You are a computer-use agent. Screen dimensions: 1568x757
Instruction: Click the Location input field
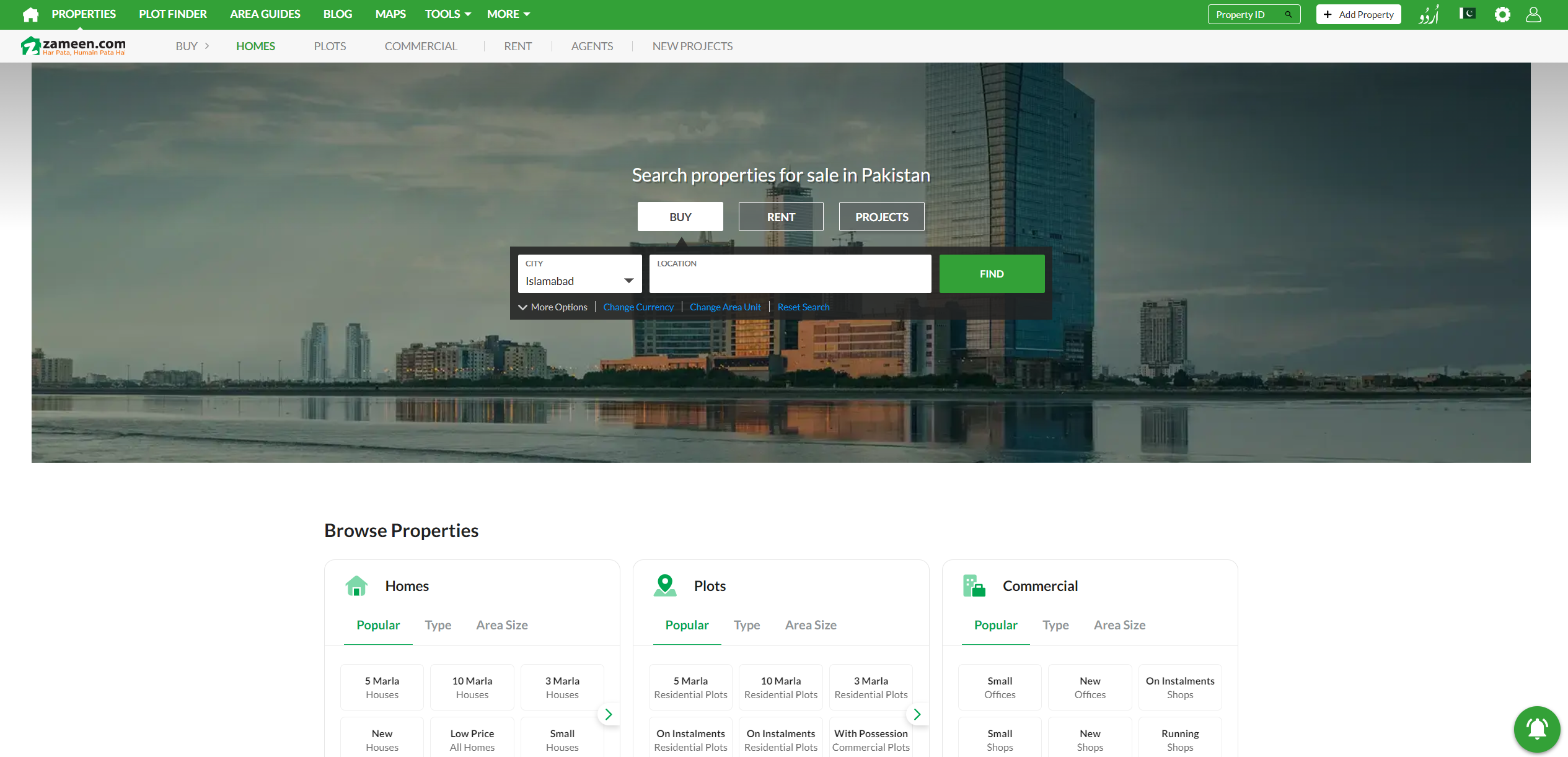tap(790, 280)
